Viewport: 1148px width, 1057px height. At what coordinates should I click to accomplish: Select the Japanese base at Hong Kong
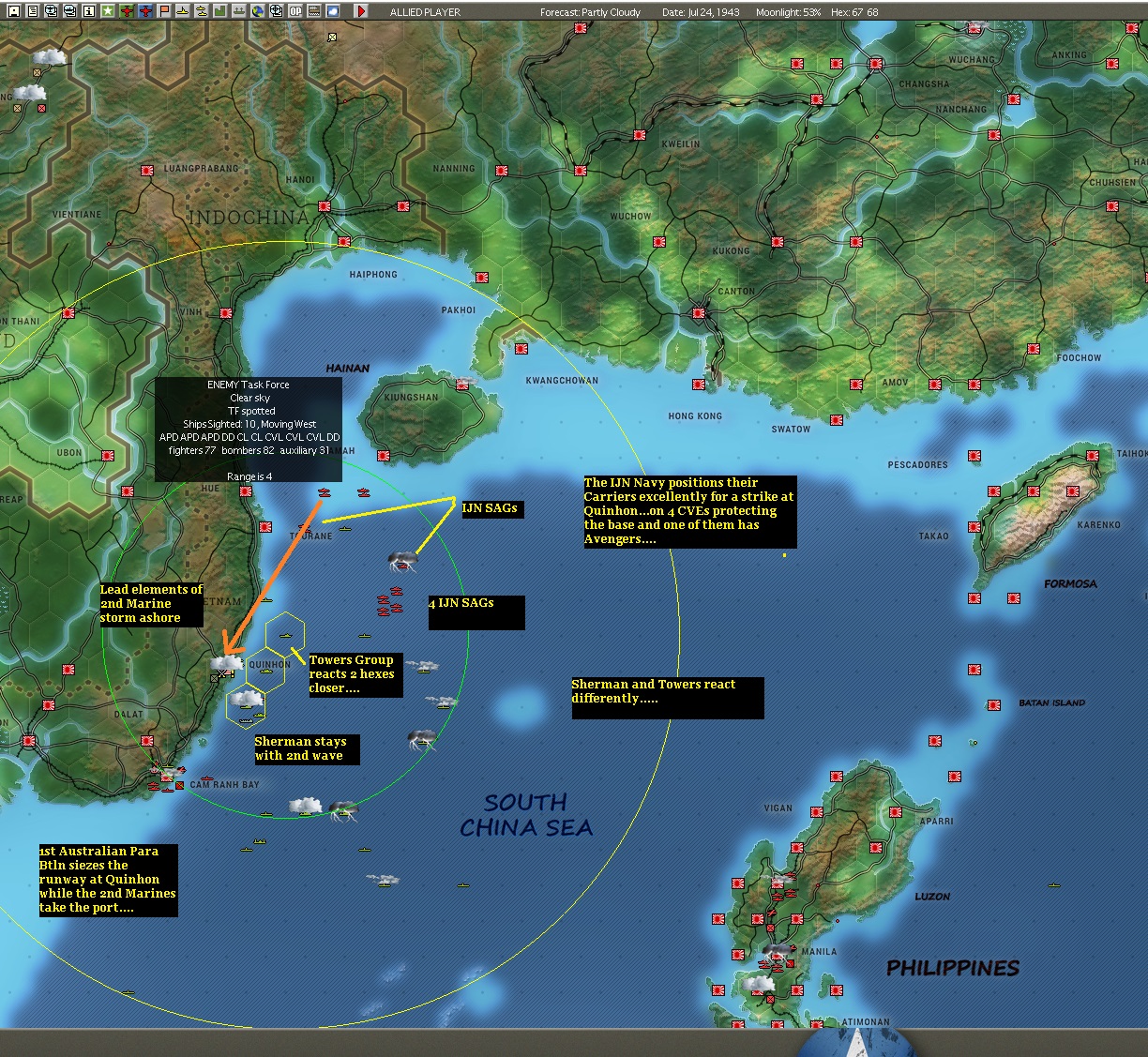point(698,385)
